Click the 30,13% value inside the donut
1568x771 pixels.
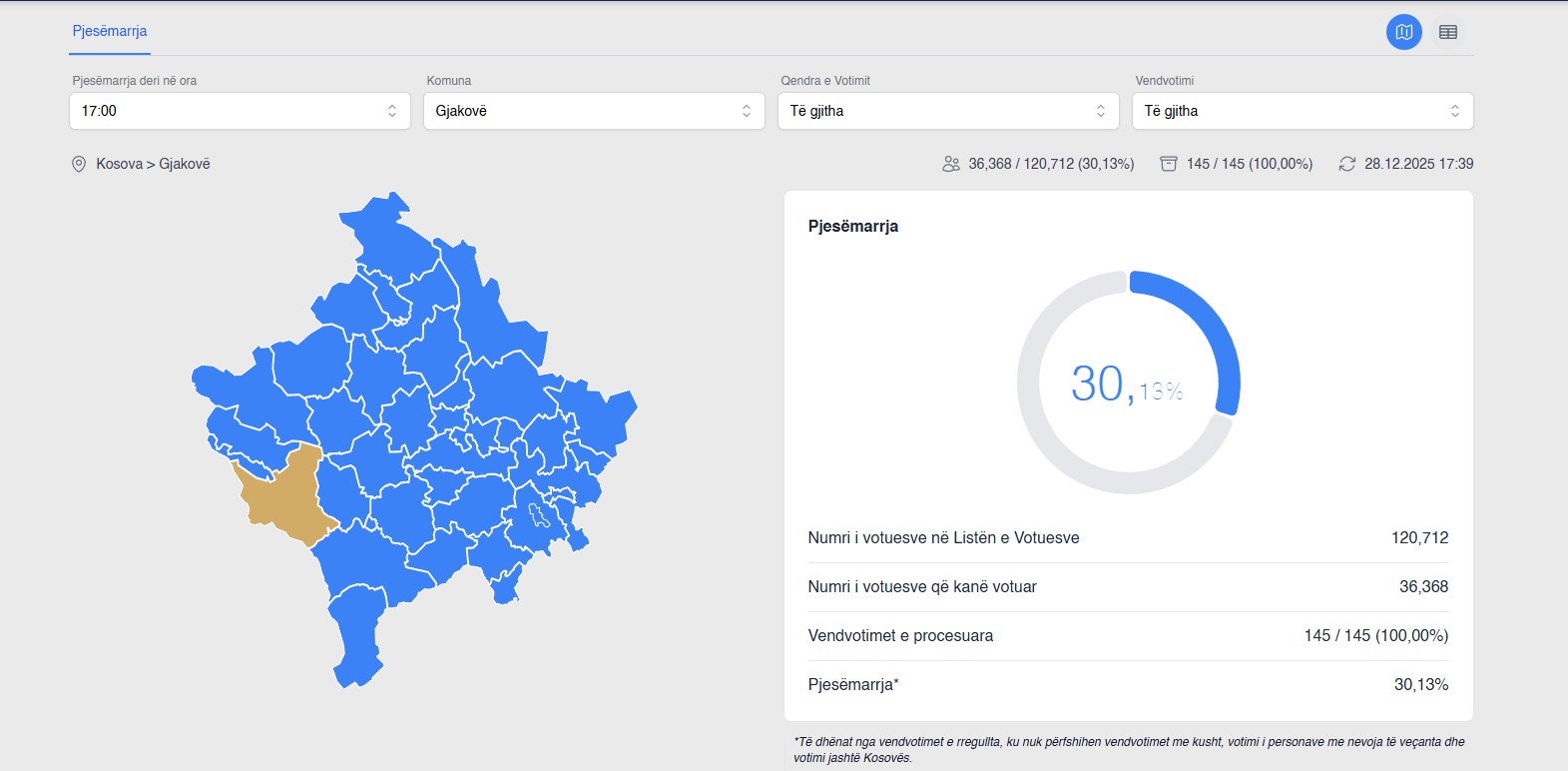tap(1127, 385)
